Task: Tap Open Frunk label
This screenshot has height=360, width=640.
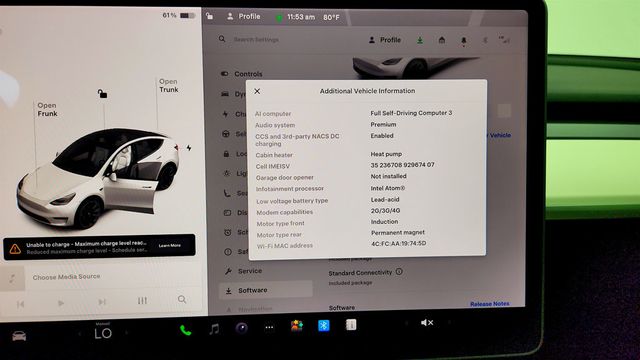Action: [47, 109]
